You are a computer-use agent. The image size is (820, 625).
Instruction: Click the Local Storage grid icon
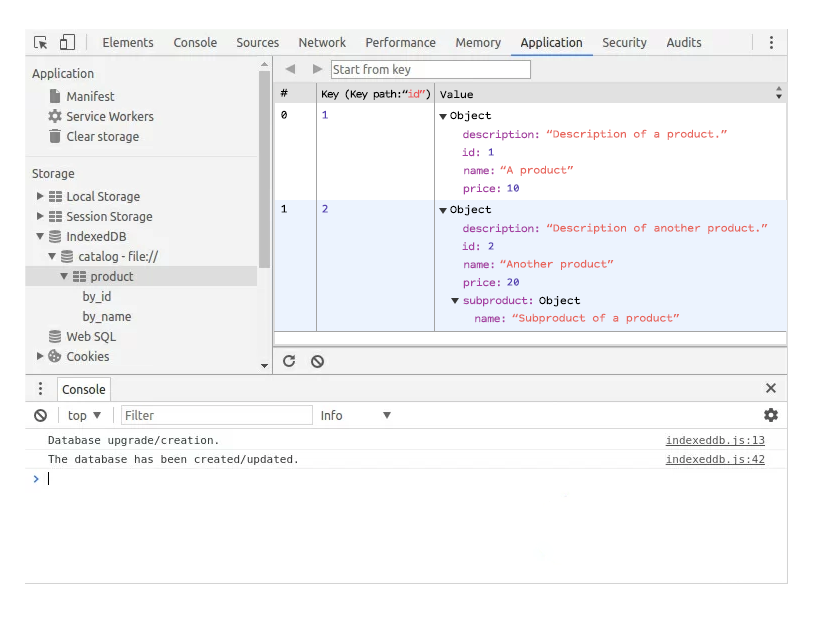point(55,196)
